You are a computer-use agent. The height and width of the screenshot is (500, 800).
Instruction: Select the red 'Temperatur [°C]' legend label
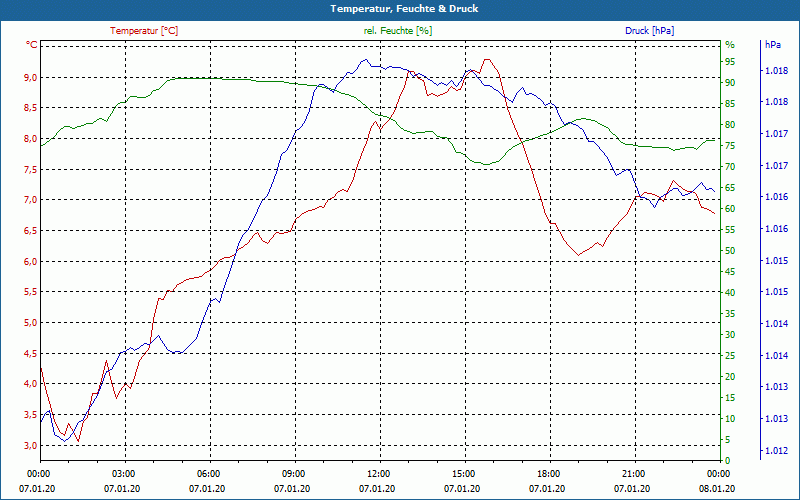coord(144,31)
